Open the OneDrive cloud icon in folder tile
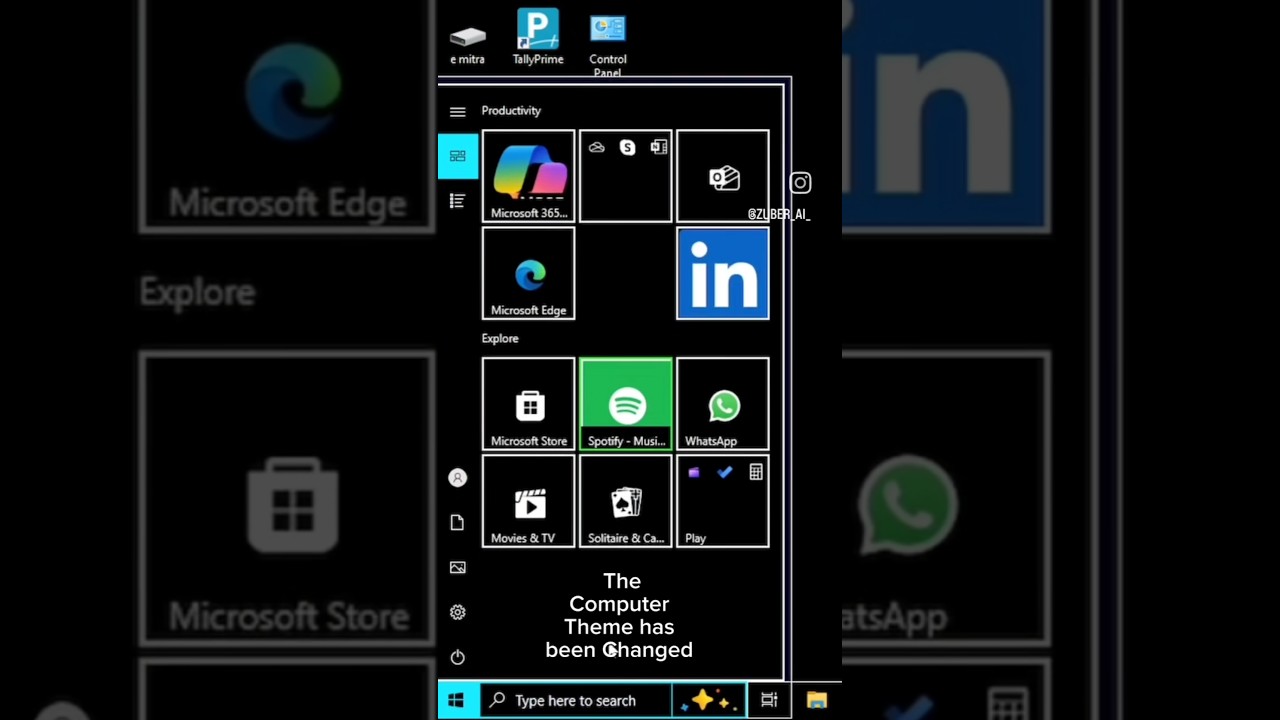This screenshot has height=720, width=1280. pyautogui.click(x=597, y=147)
